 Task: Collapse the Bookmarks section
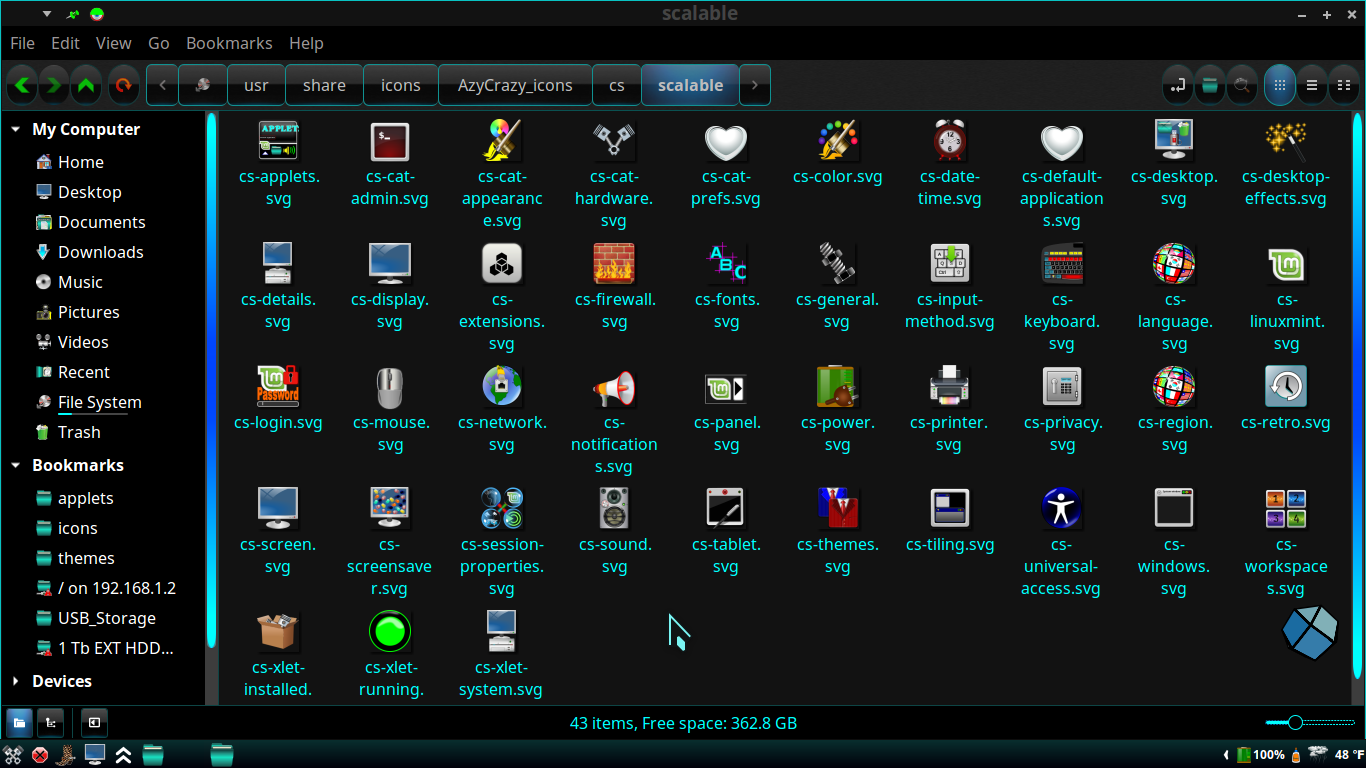coord(15,465)
